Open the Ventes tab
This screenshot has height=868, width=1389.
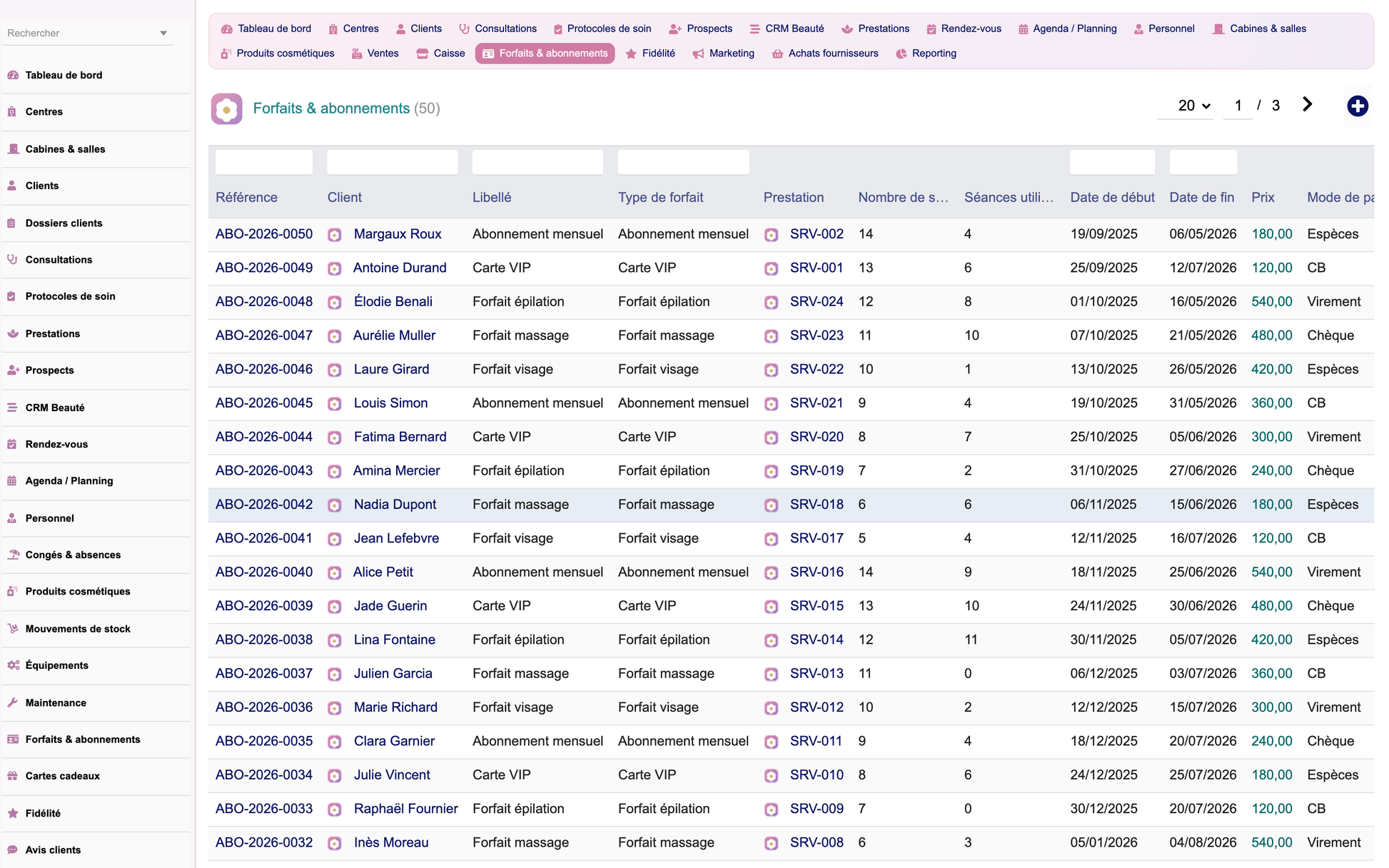[375, 54]
